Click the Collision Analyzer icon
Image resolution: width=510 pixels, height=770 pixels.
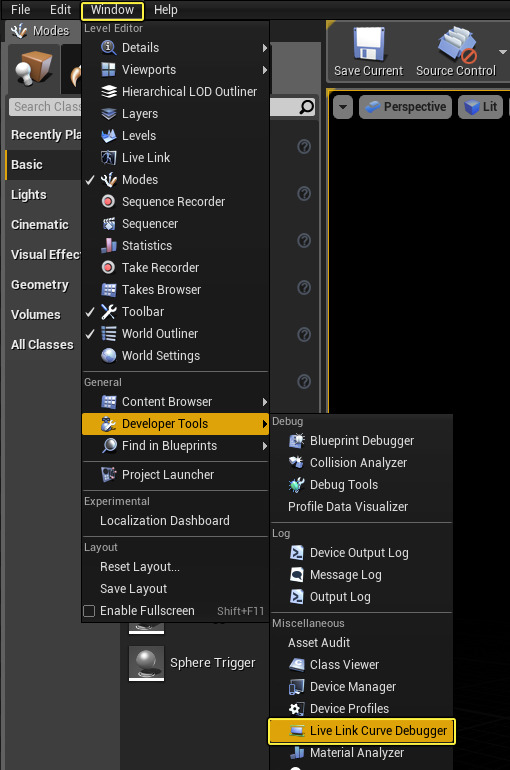pos(296,463)
